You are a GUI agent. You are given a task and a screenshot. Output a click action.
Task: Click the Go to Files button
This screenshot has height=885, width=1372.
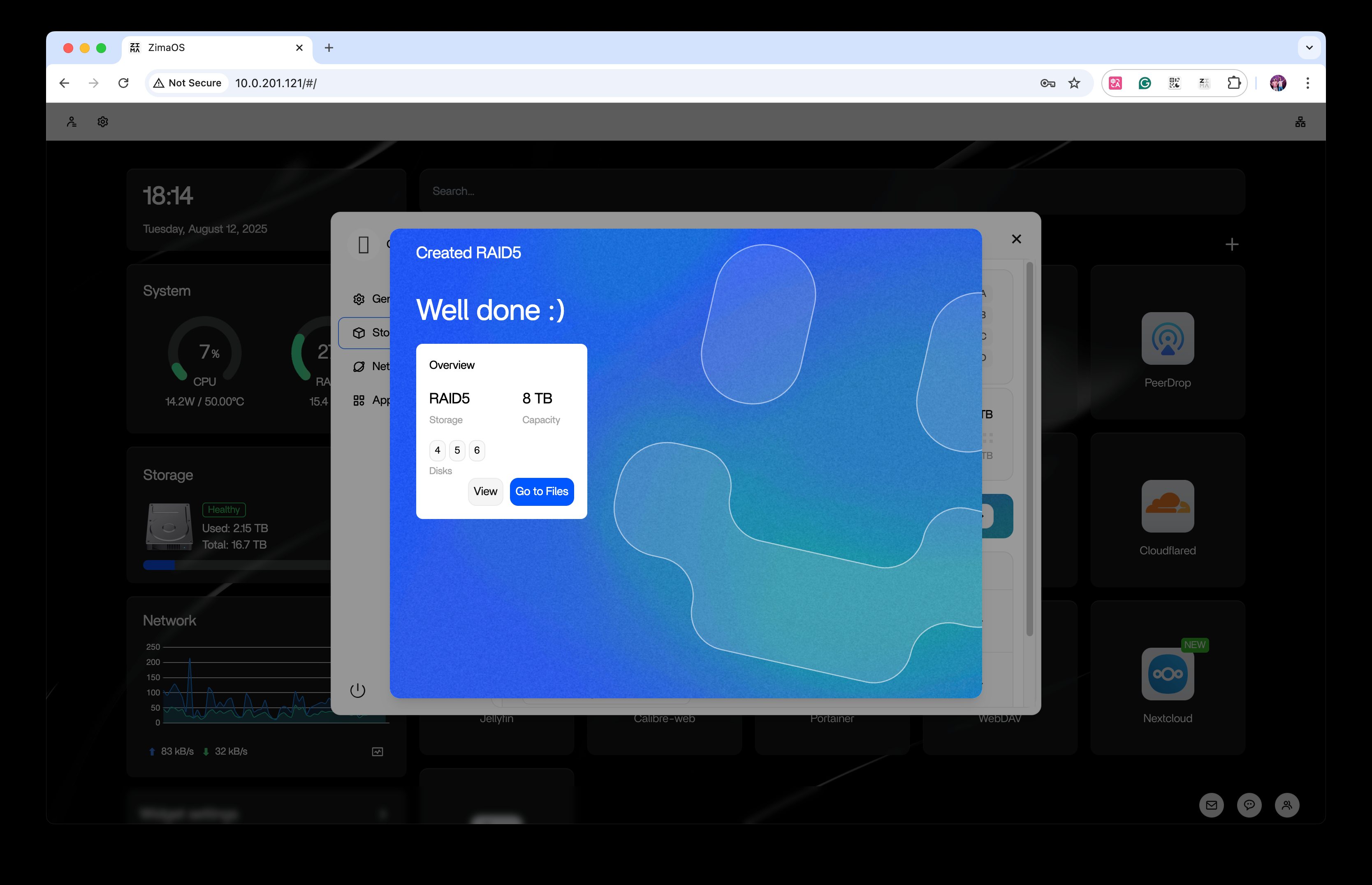(x=541, y=491)
